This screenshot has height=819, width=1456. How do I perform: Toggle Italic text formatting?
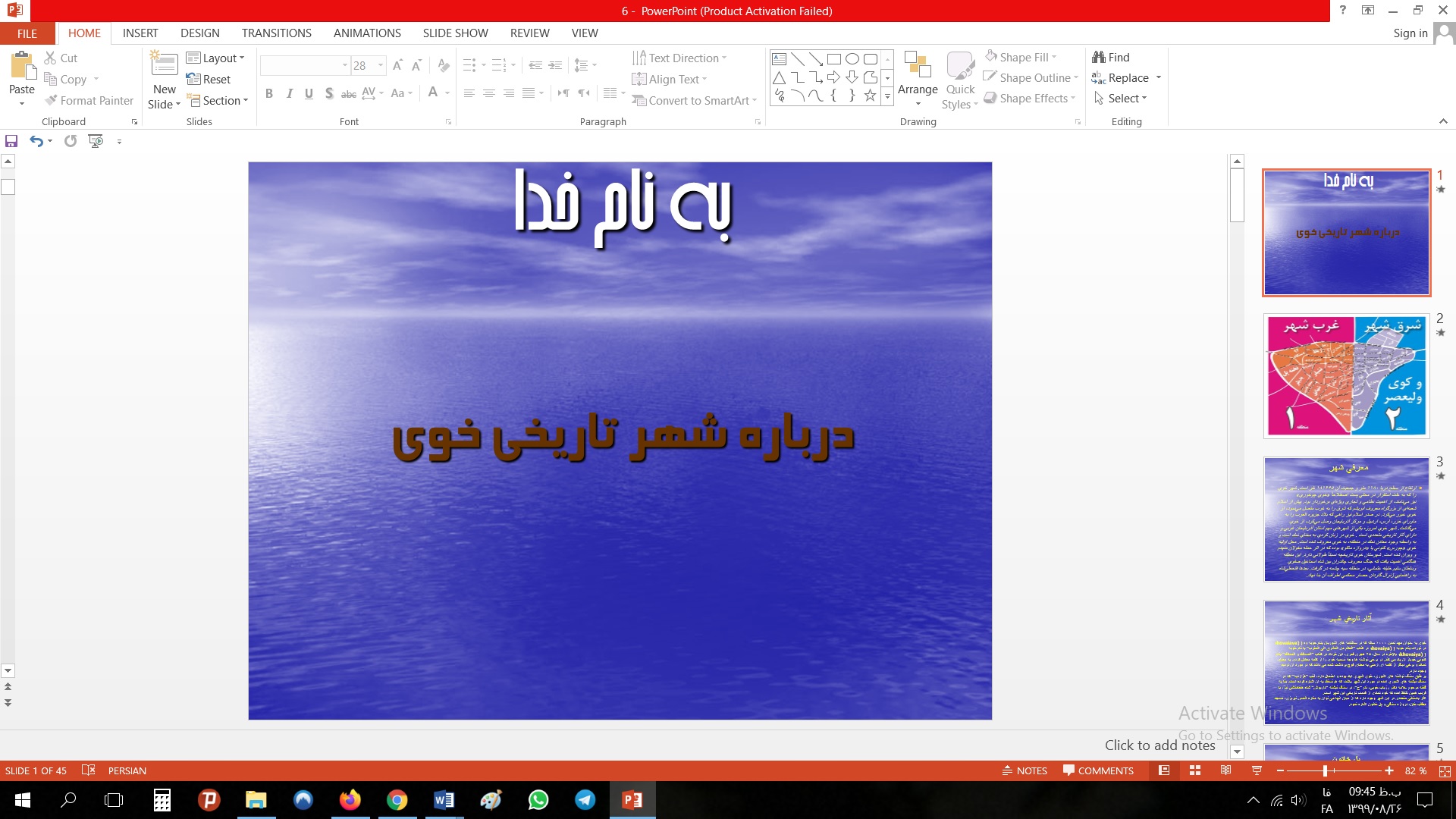289,93
